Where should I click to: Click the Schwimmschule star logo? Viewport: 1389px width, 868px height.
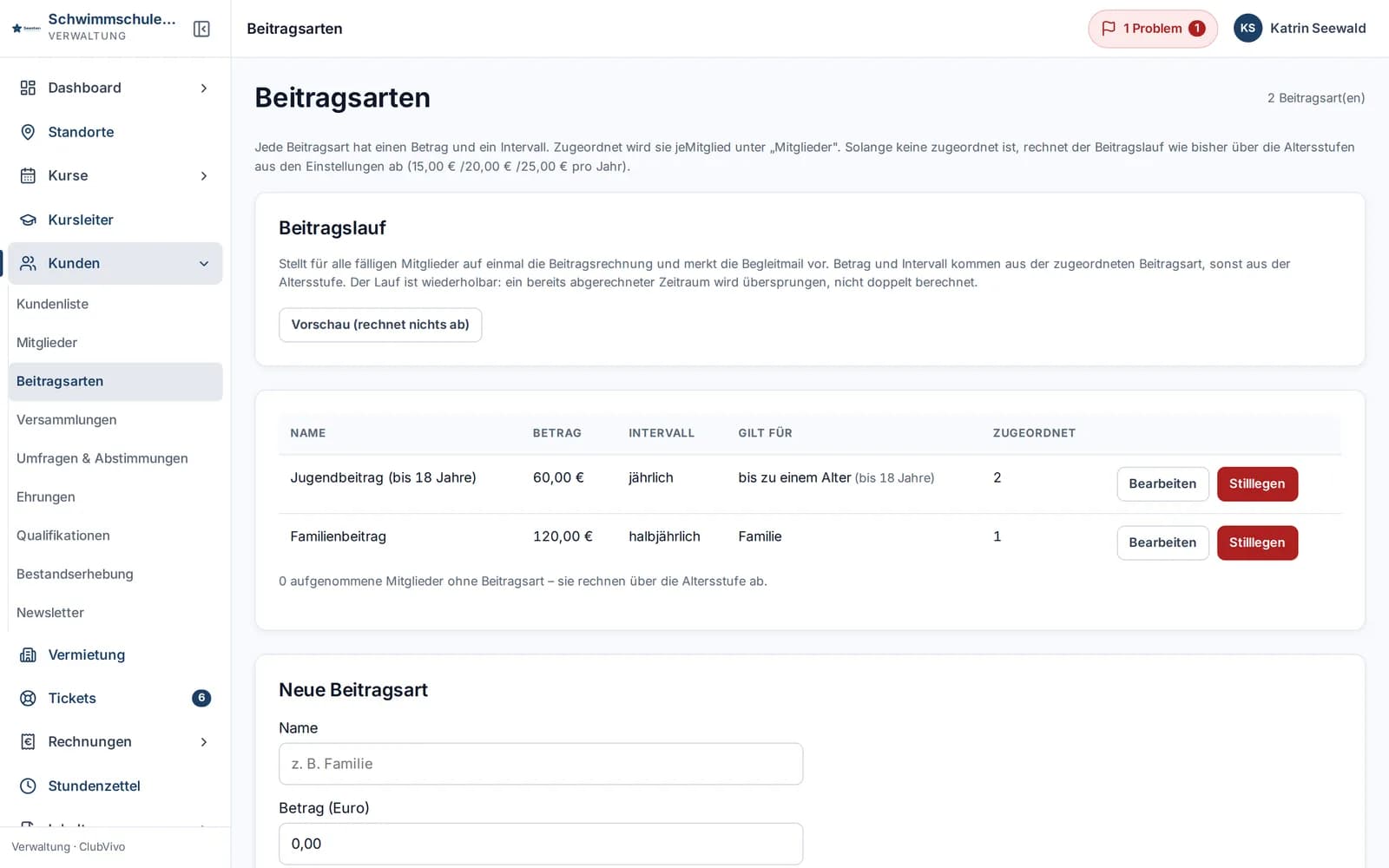(26, 29)
